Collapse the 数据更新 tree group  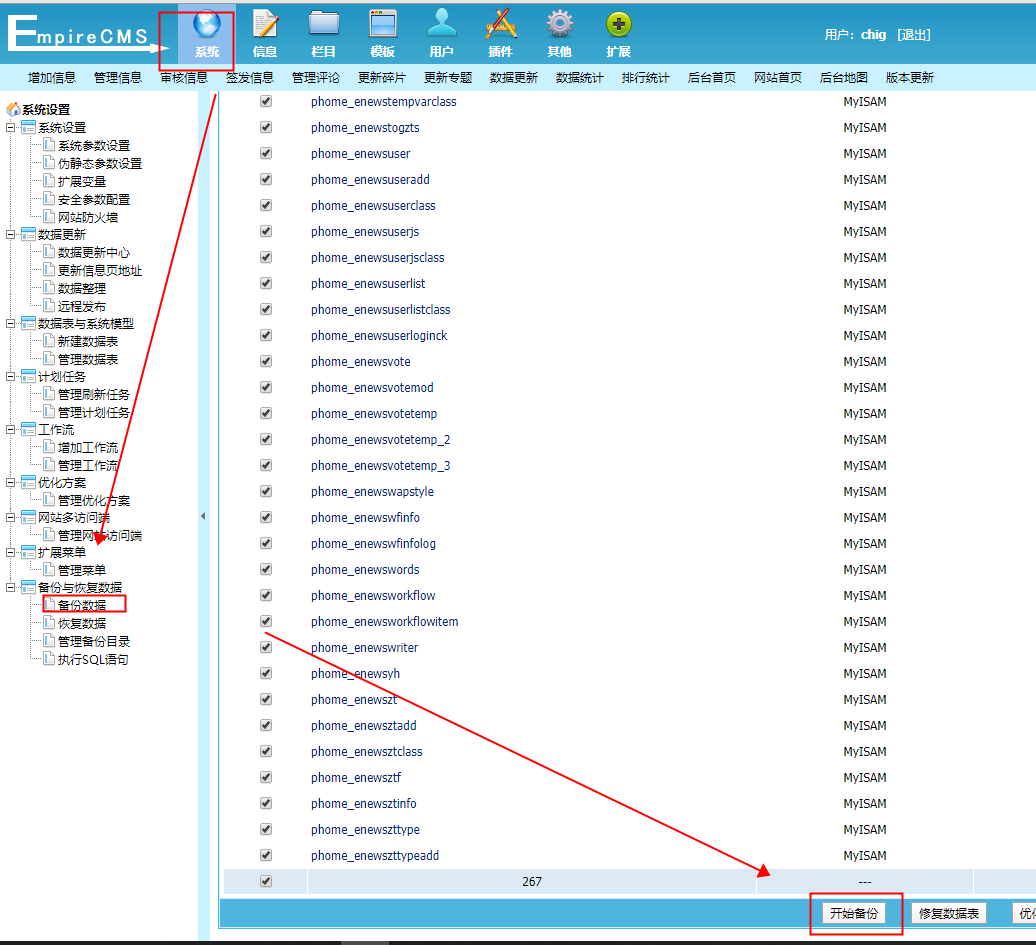point(11,234)
